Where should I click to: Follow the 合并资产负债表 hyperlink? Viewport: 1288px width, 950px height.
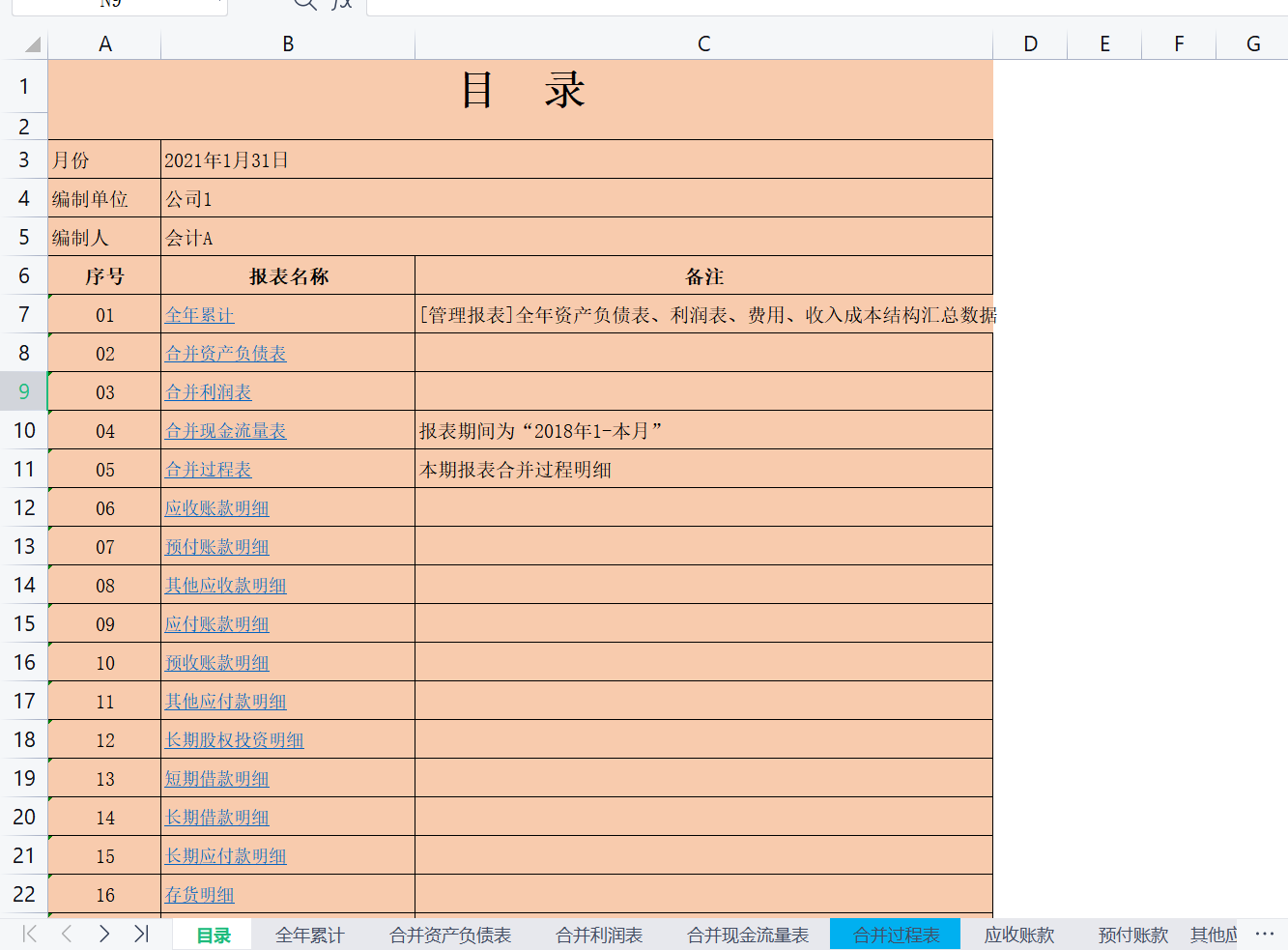225,353
